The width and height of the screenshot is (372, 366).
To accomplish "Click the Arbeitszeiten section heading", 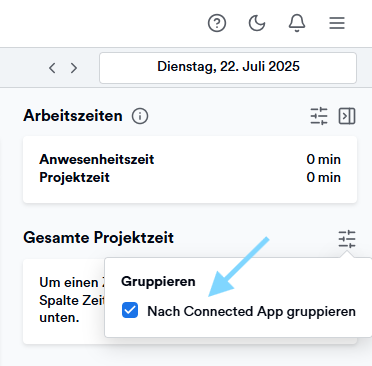I will 73,116.
